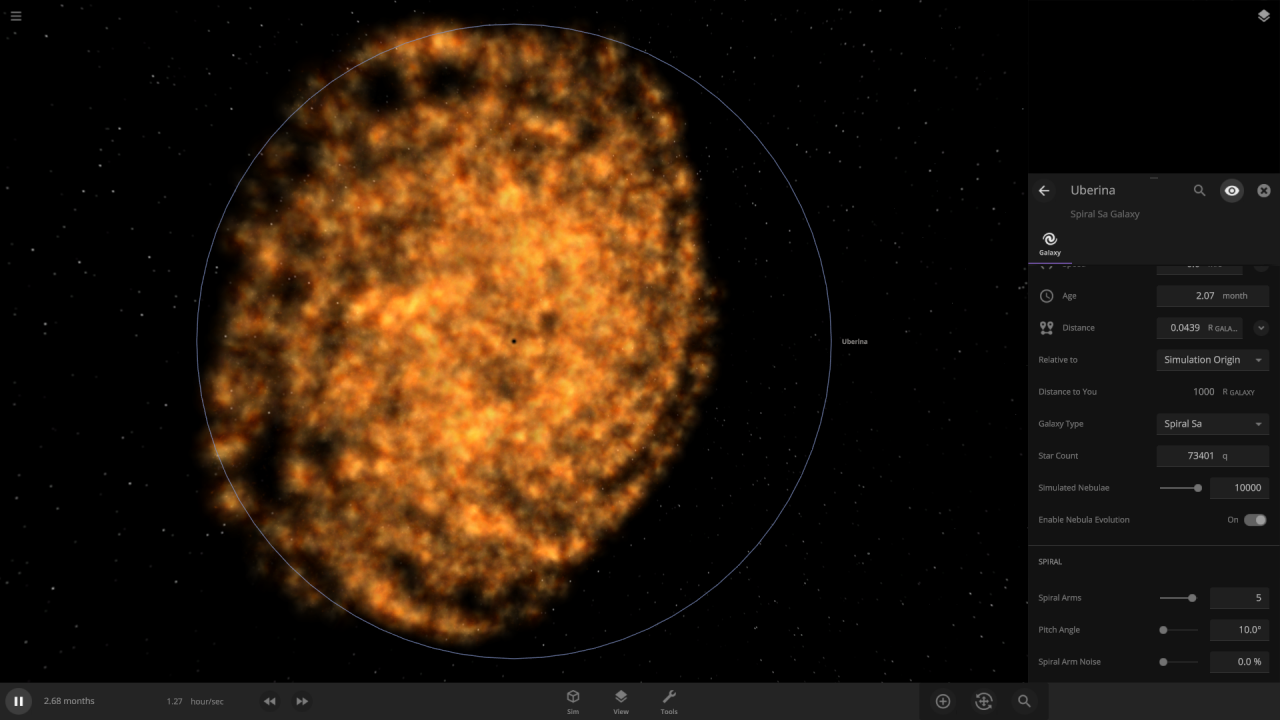1280x720 pixels.
Task: Open search in the bottom bar
Action: 1024,701
